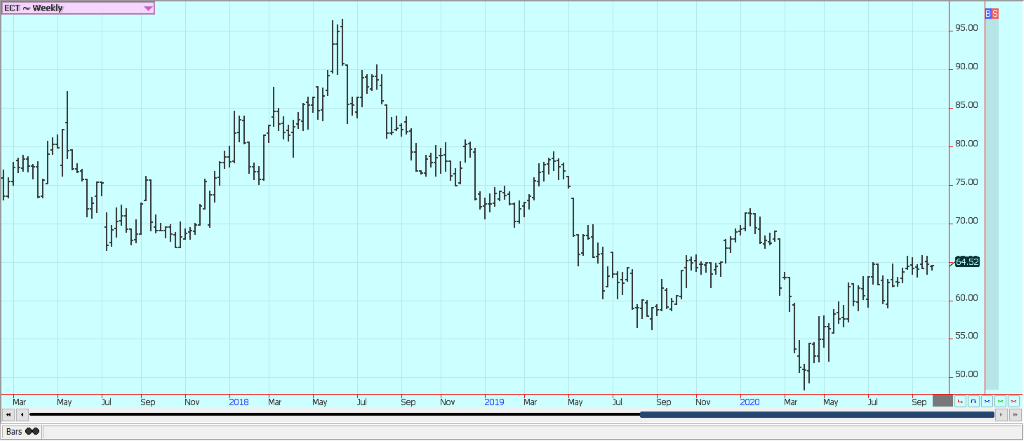Click the blue compress arrows icon
Viewport: 1024px width, 441px height.
pos(987,401)
